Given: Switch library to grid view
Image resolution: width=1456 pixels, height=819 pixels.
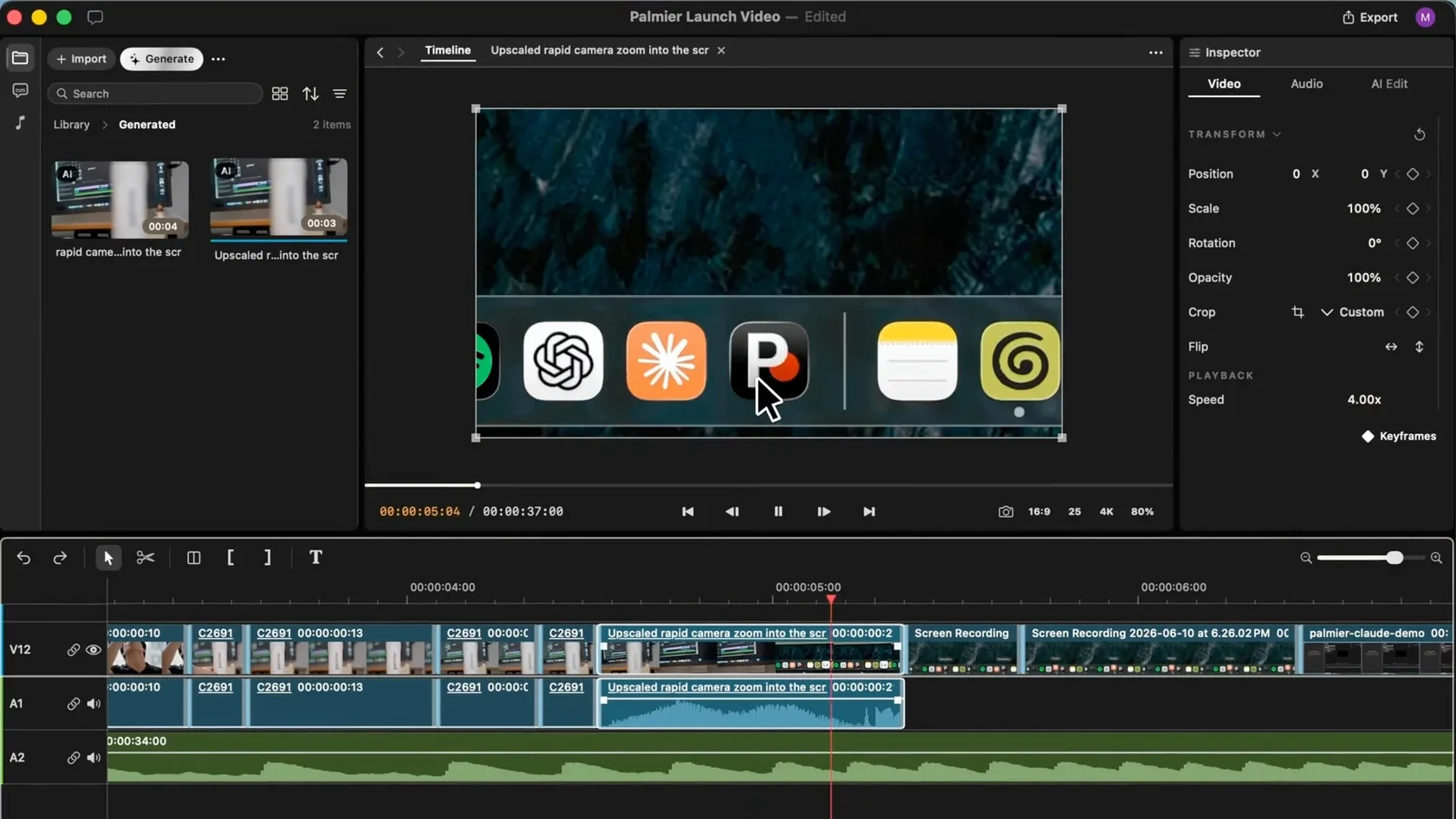Looking at the screenshot, I should 280,94.
